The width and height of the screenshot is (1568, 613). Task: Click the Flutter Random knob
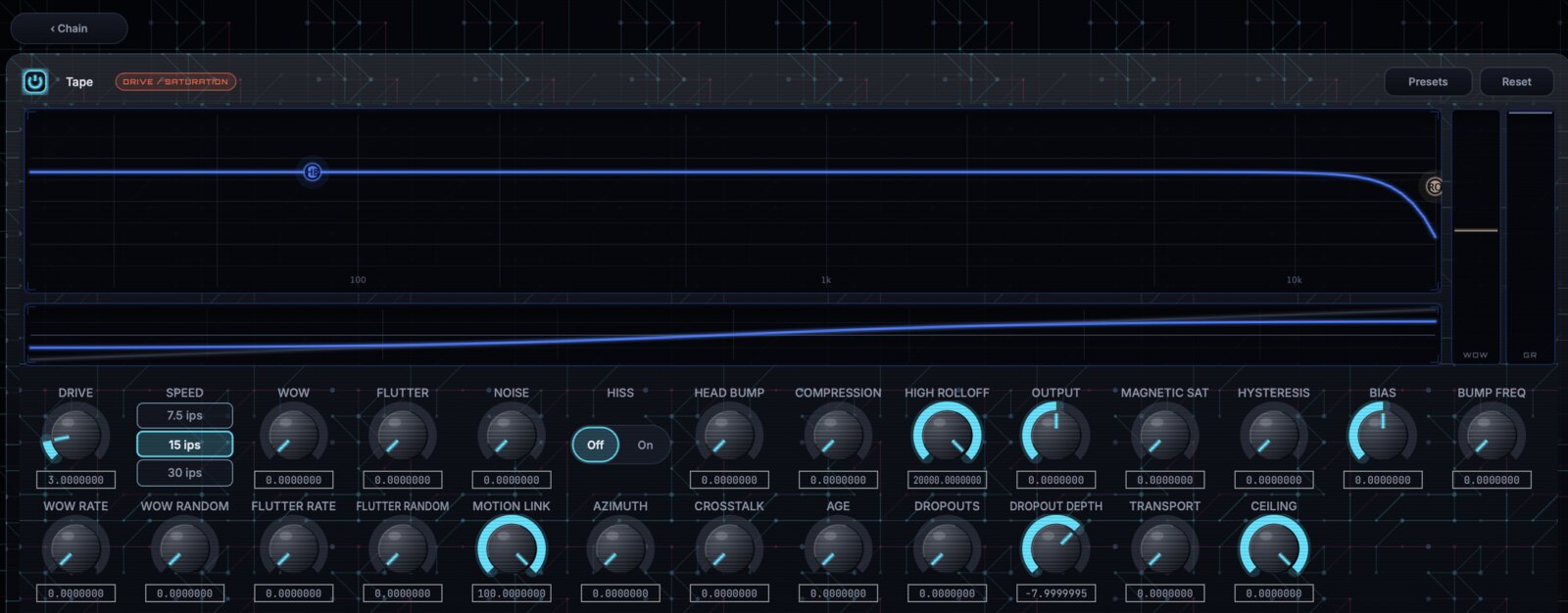[402, 548]
